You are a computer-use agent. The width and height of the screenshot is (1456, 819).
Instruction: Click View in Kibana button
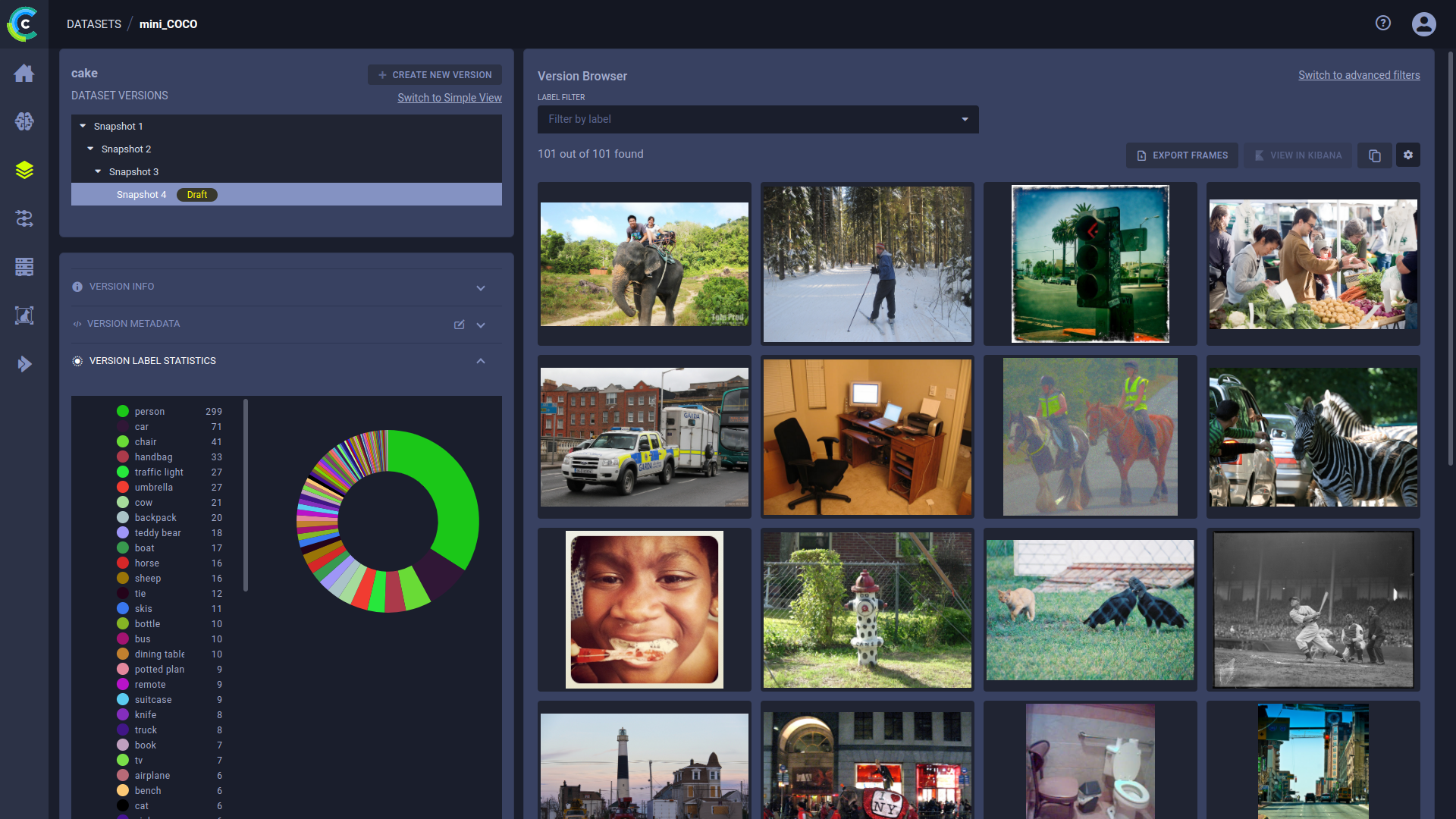pos(1298,155)
